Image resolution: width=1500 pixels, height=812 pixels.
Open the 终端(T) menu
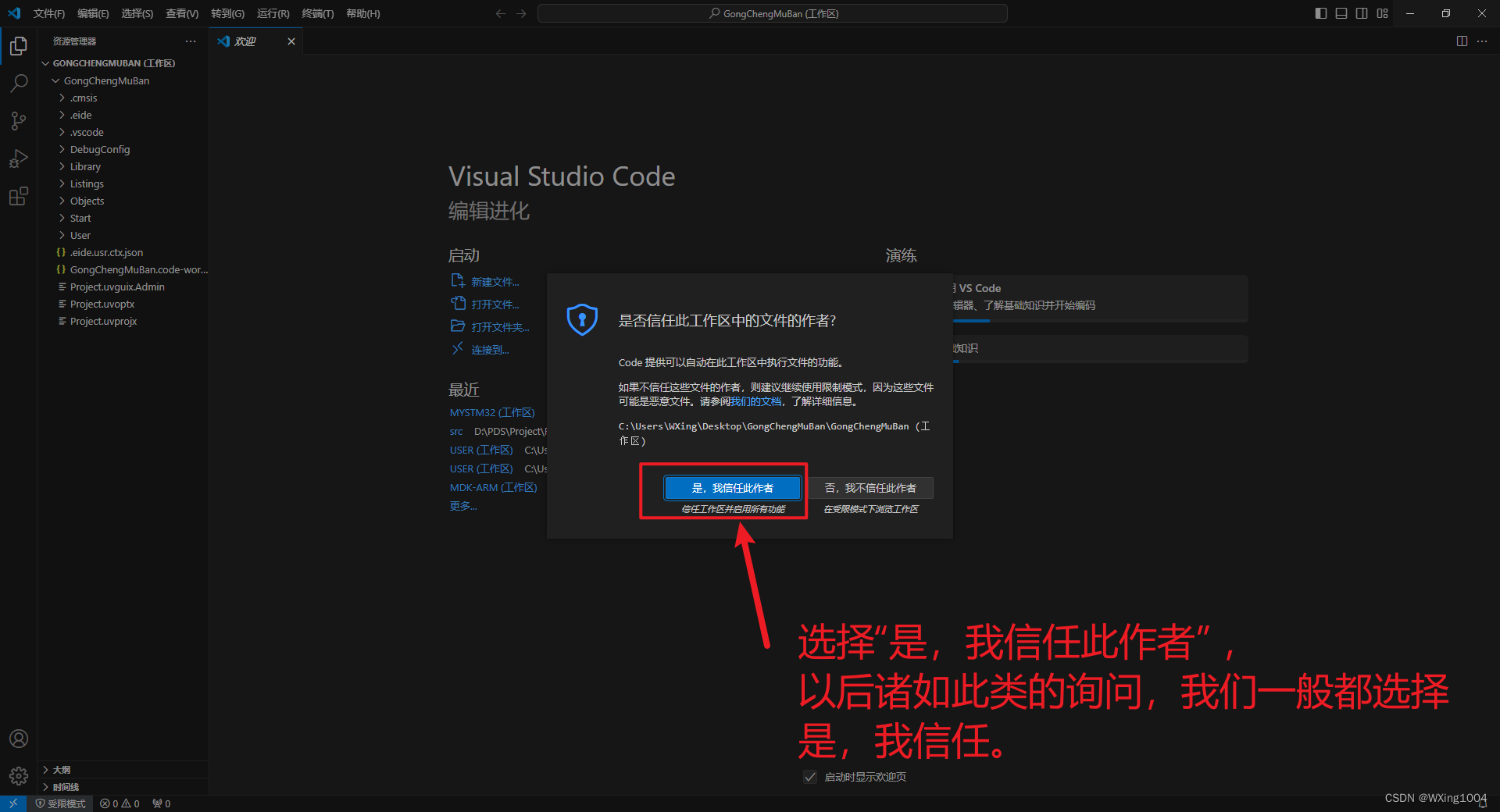[318, 13]
